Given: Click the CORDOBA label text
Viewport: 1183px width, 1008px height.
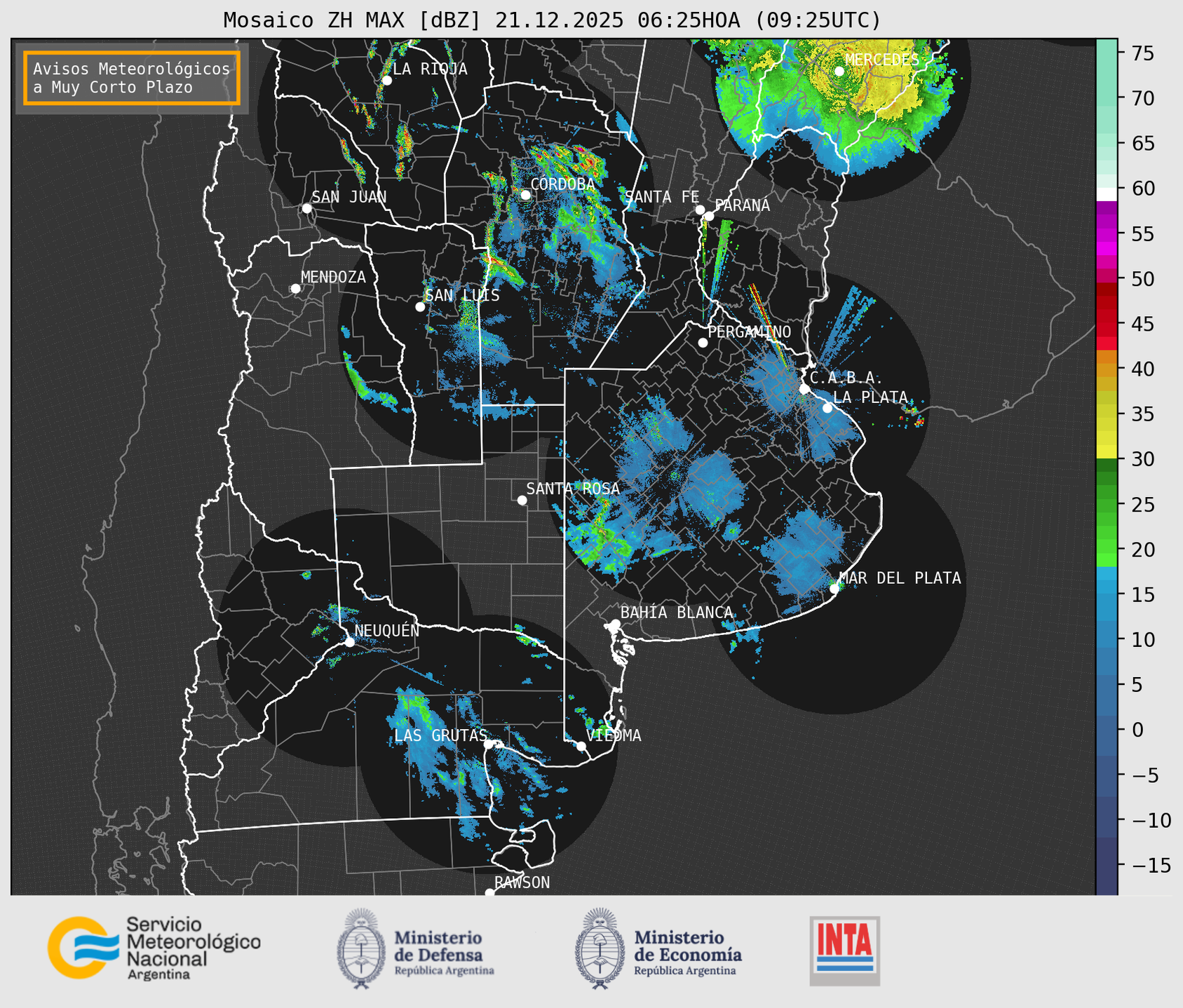Looking at the screenshot, I should 562,184.
